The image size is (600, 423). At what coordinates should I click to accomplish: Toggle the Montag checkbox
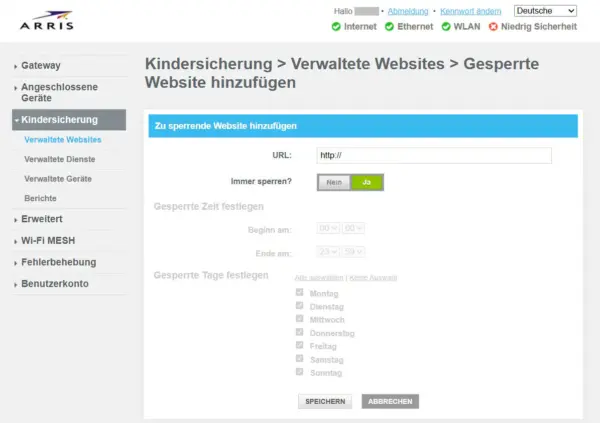click(300, 292)
